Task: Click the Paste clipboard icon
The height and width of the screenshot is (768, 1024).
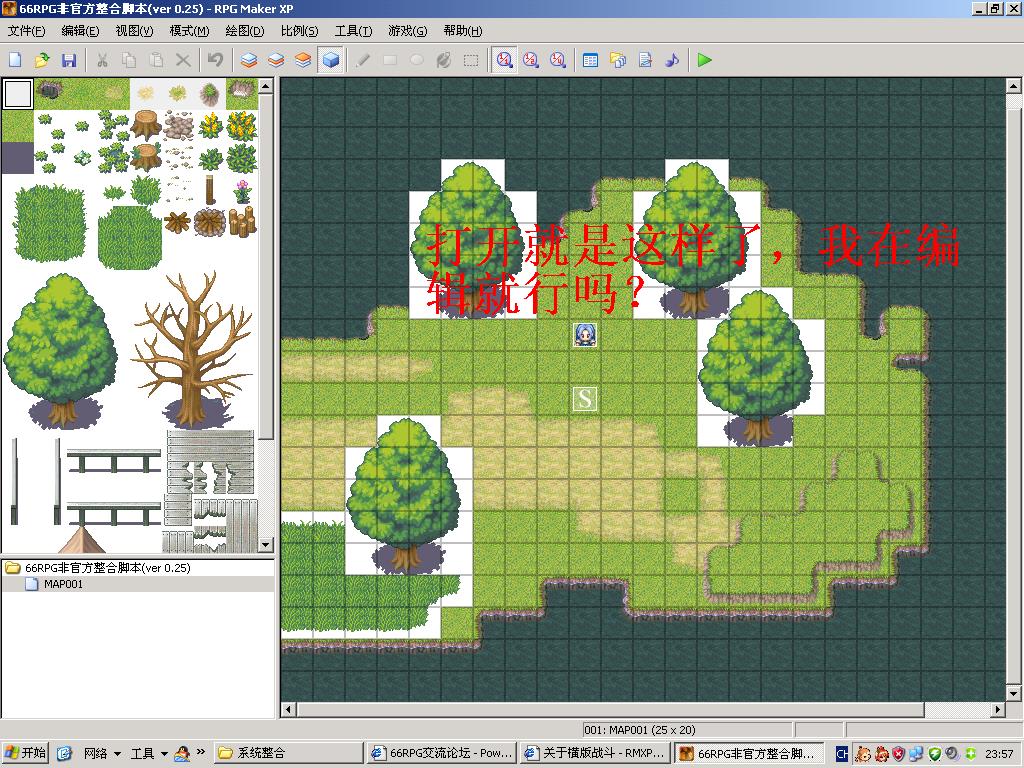Action: click(x=156, y=60)
